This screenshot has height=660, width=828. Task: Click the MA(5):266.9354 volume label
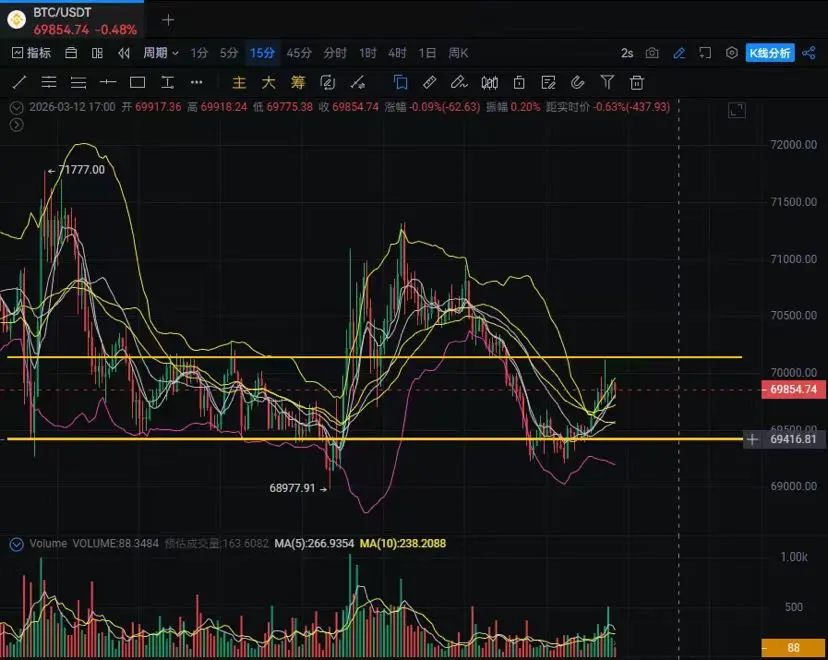pos(314,544)
